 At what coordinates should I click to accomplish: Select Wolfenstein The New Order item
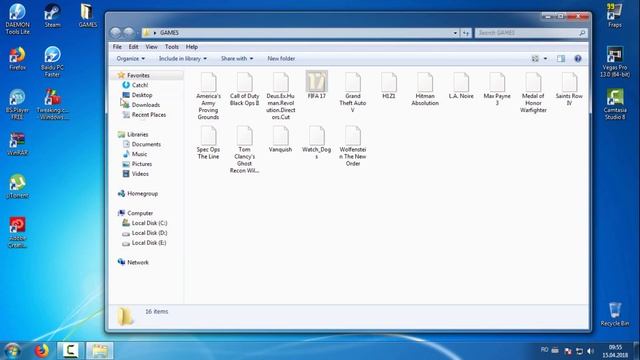click(x=353, y=146)
